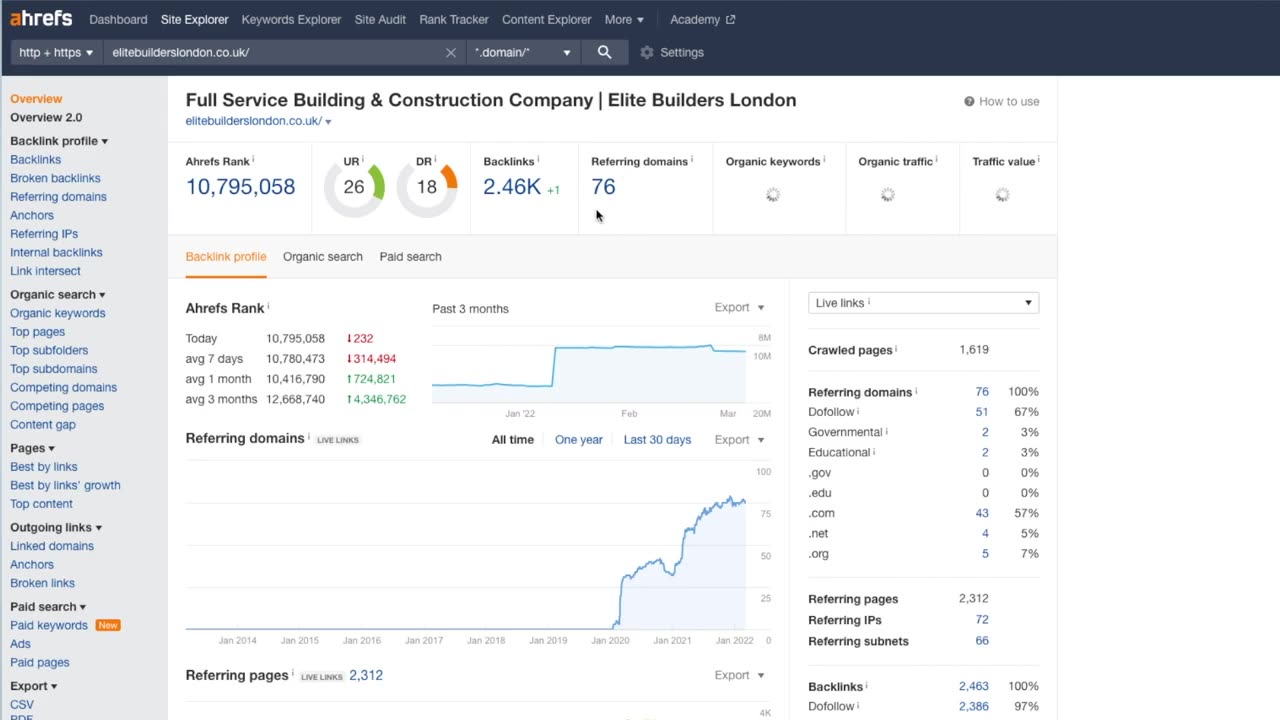Image resolution: width=1280 pixels, height=720 pixels.
Task: Click Referring subnets count 66
Action: point(982,641)
